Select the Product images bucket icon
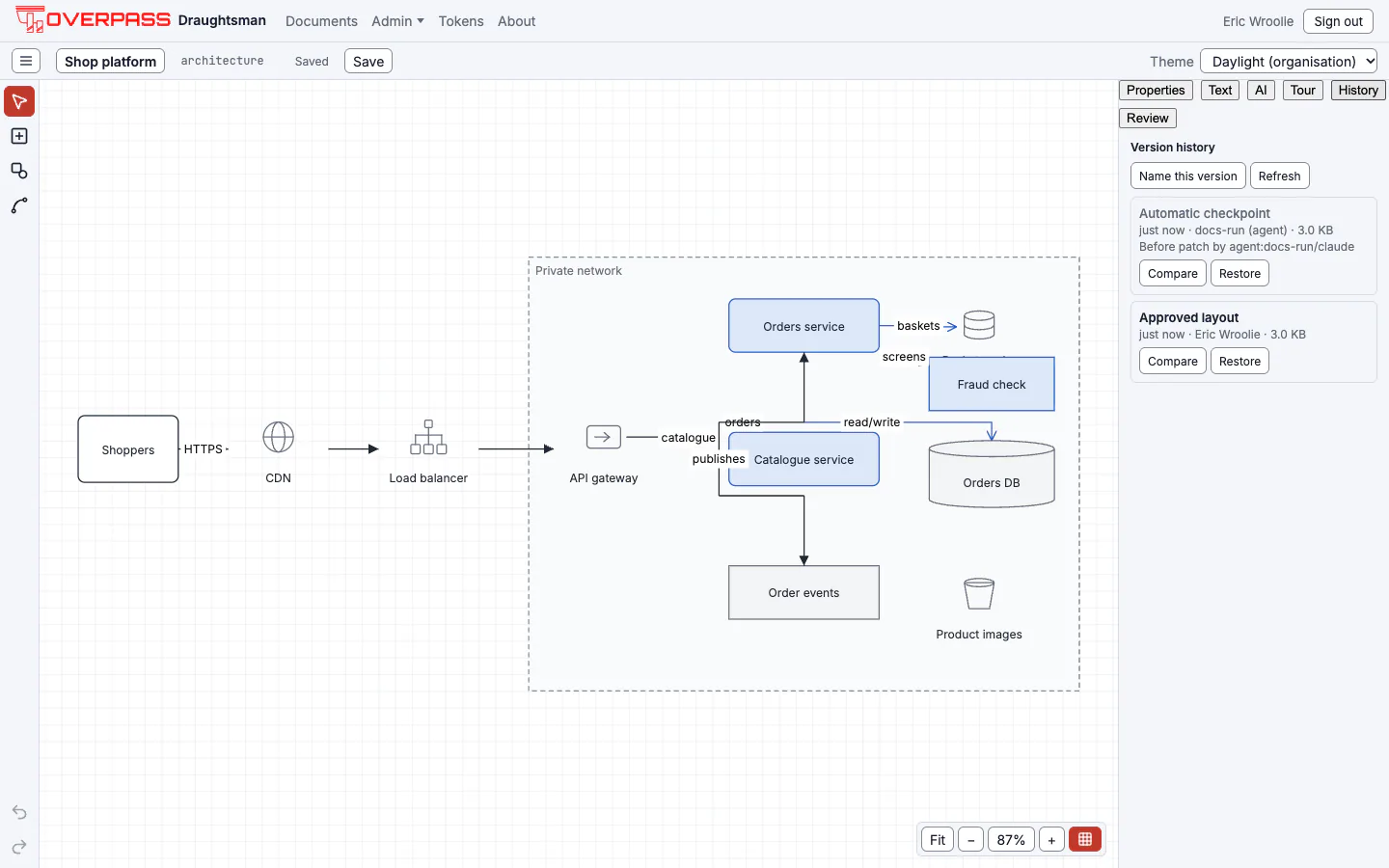Screen dimensions: 1389x868 point(979,593)
